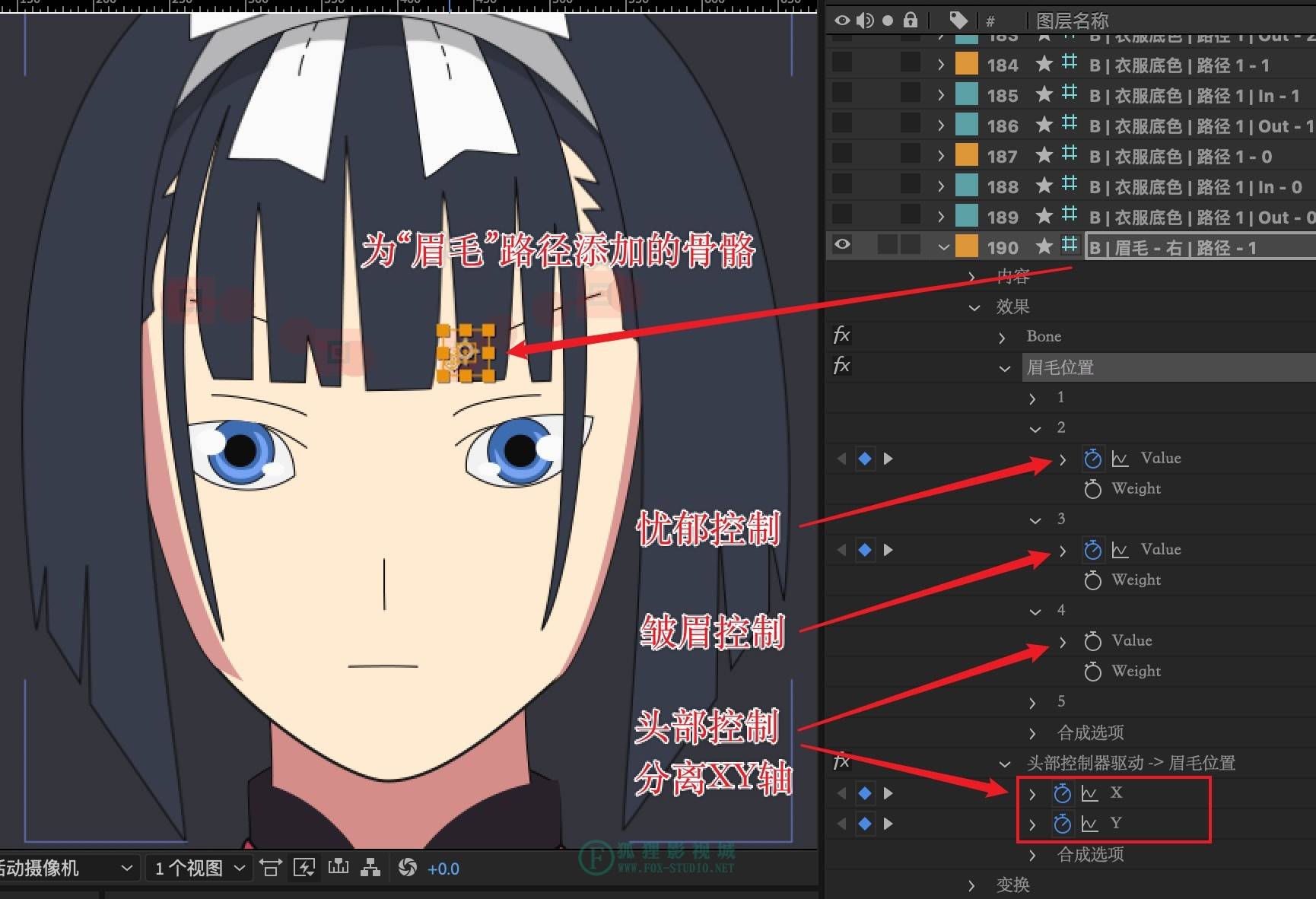Click the 图层名称 column header
The height and width of the screenshot is (899, 1316).
pos(1072,21)
